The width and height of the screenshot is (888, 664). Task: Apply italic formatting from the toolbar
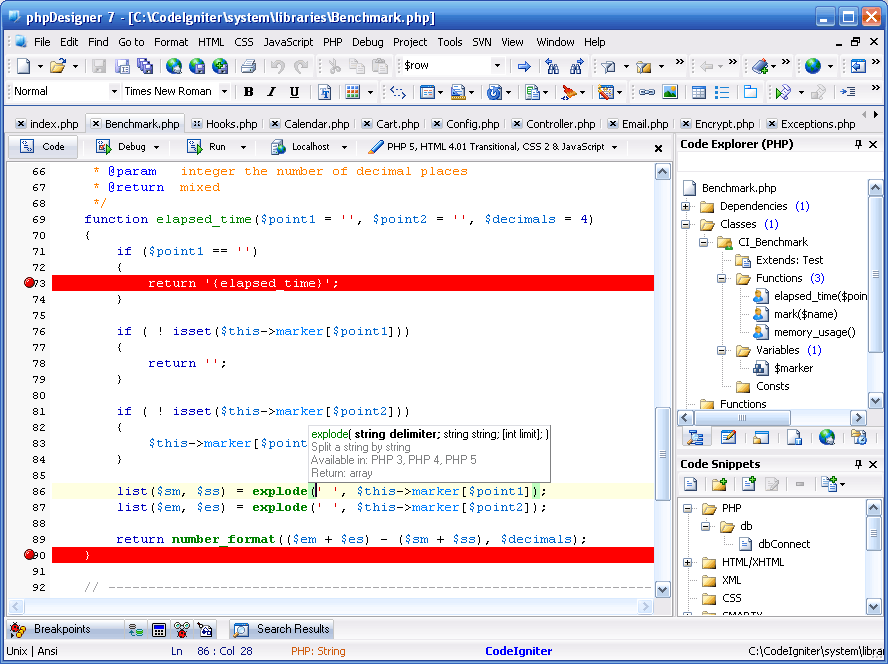pos(270,90)
